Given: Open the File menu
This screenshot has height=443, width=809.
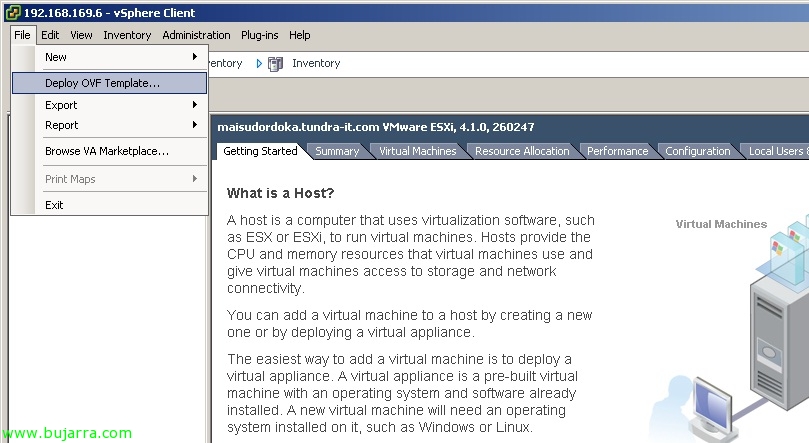Looking at the screenshot, I should click(22, 35).
